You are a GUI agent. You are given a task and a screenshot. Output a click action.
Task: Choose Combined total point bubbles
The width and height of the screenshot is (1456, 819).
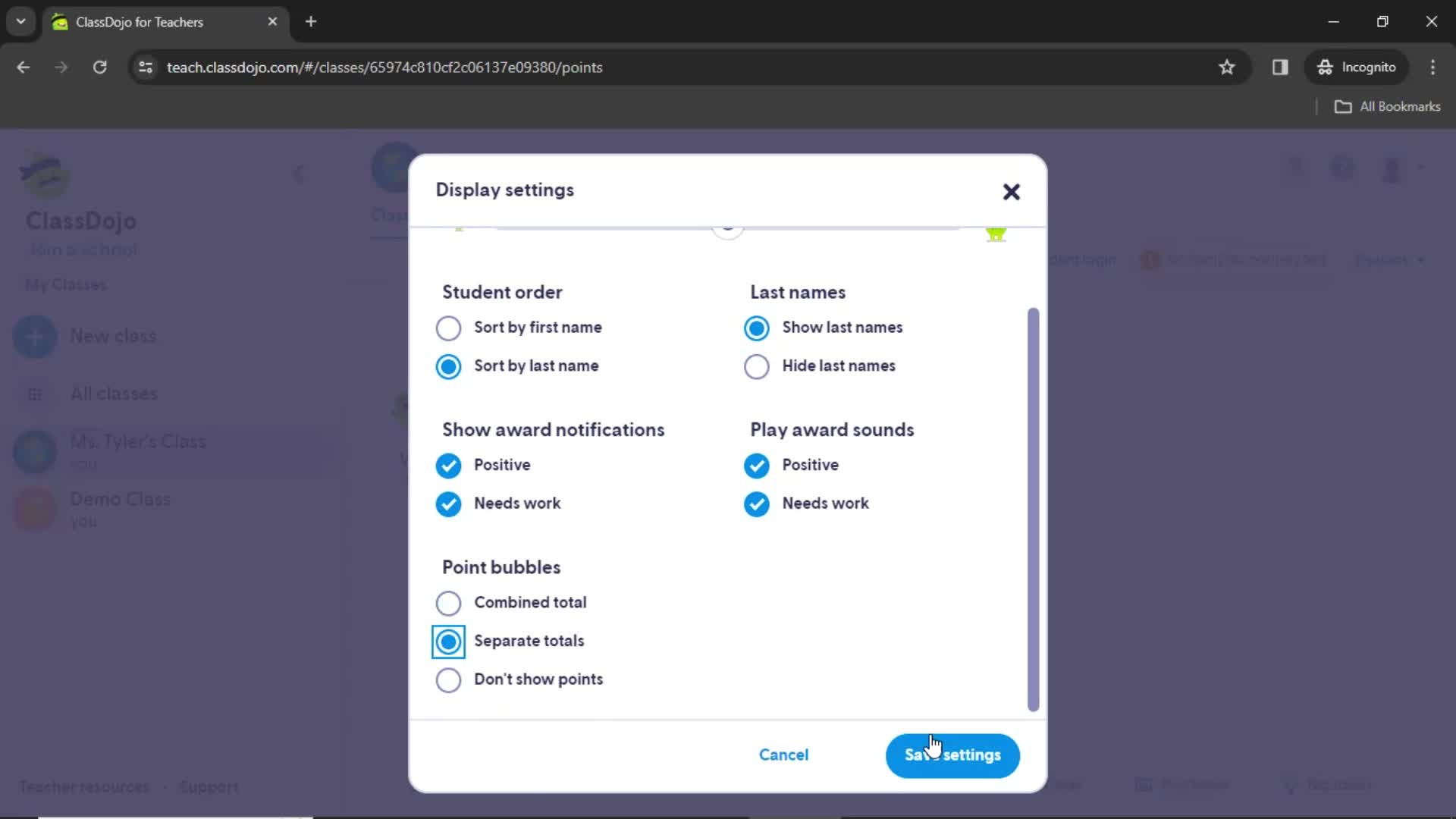click(x=448, y=604)
